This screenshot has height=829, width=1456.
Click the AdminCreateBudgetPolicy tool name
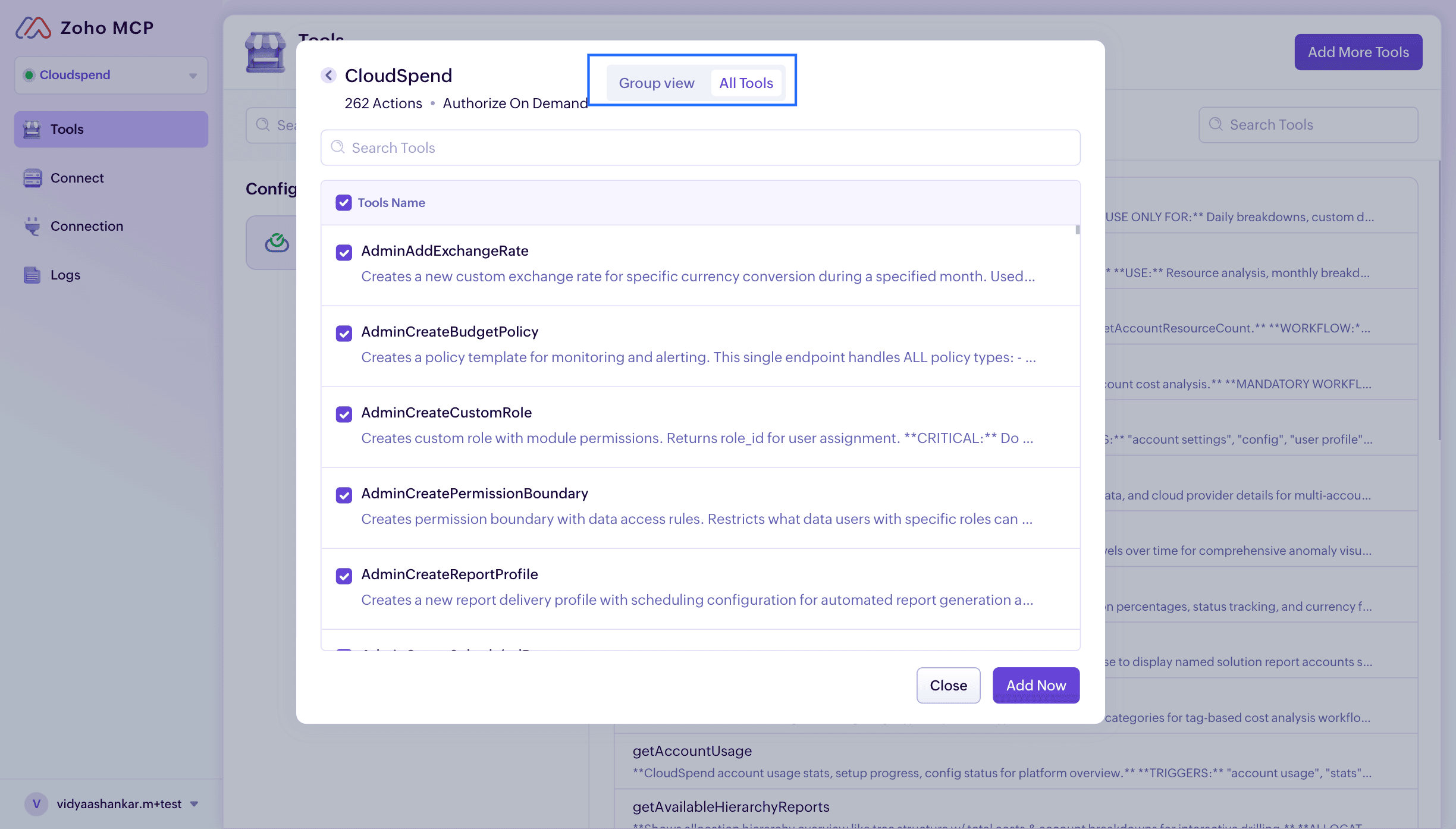pyautogui.click(x=450, y=332)
